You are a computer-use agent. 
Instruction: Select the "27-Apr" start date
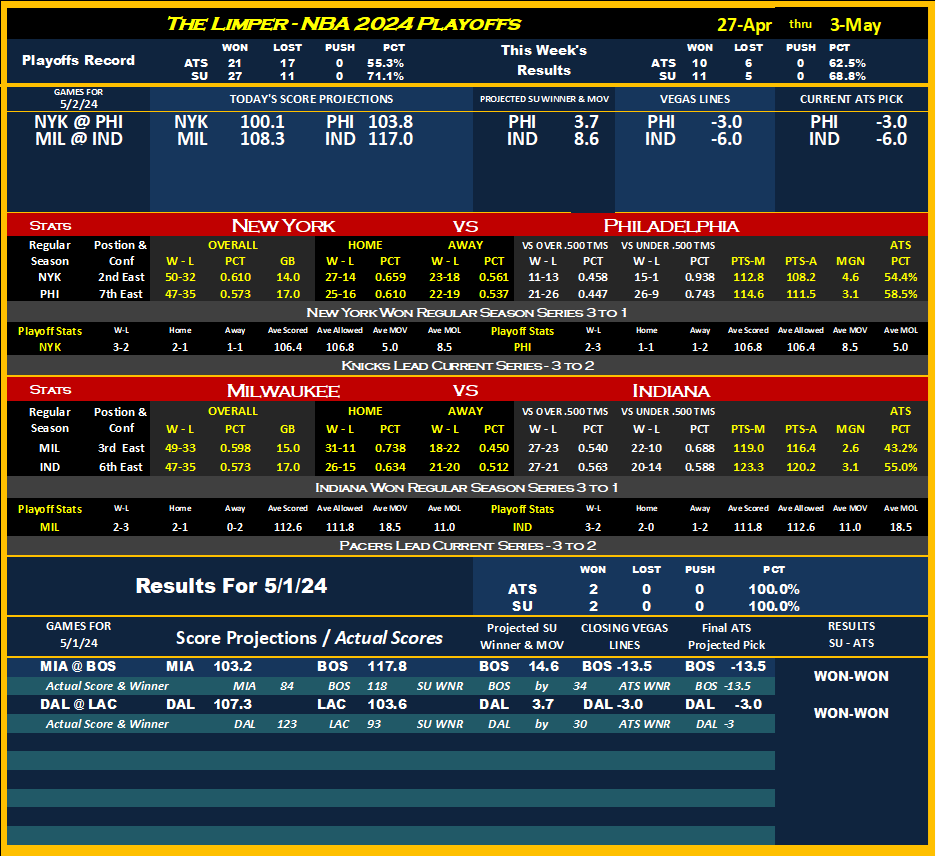[x=744, y=25]
